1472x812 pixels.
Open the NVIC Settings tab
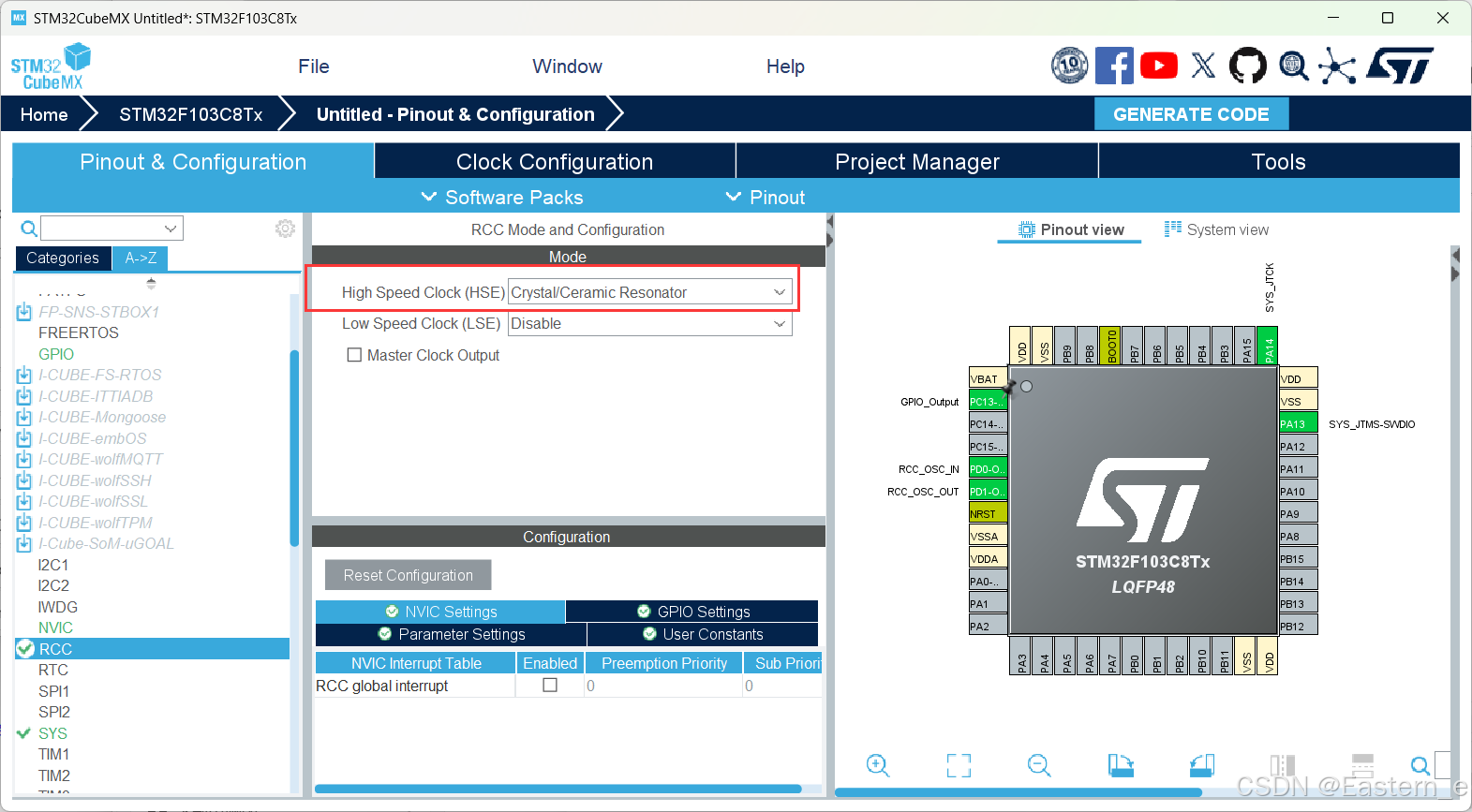[440, 612]
